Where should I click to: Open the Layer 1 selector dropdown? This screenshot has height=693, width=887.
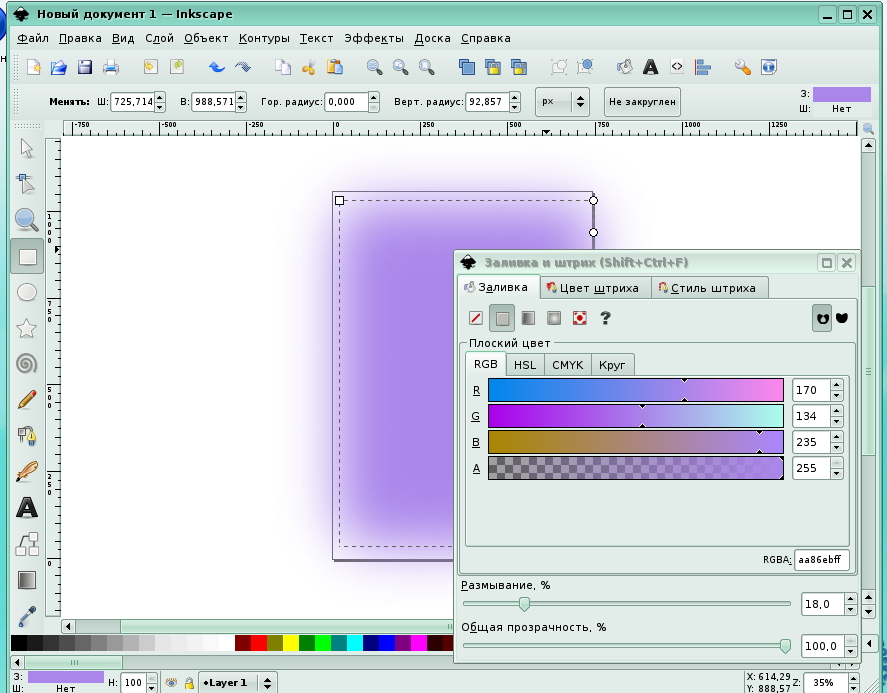[238, 682]
